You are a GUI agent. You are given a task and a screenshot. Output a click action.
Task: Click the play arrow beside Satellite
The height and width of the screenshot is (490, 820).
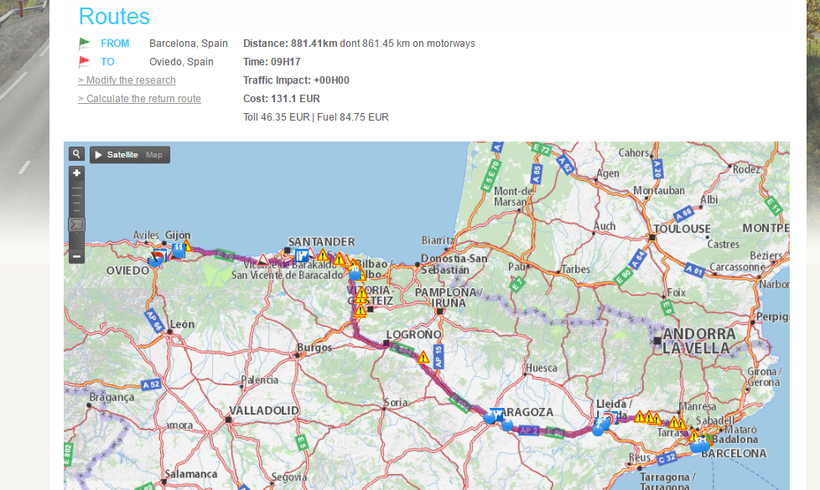click(x=98, y=155)
